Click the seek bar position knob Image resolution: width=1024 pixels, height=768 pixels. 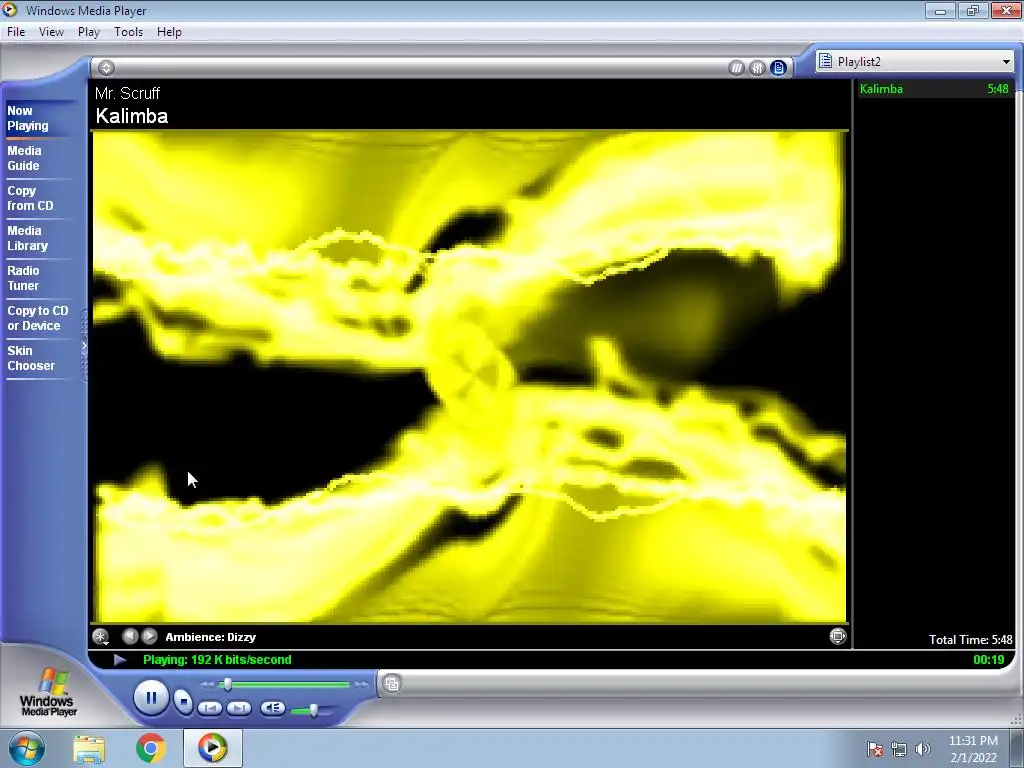point(227,684)
